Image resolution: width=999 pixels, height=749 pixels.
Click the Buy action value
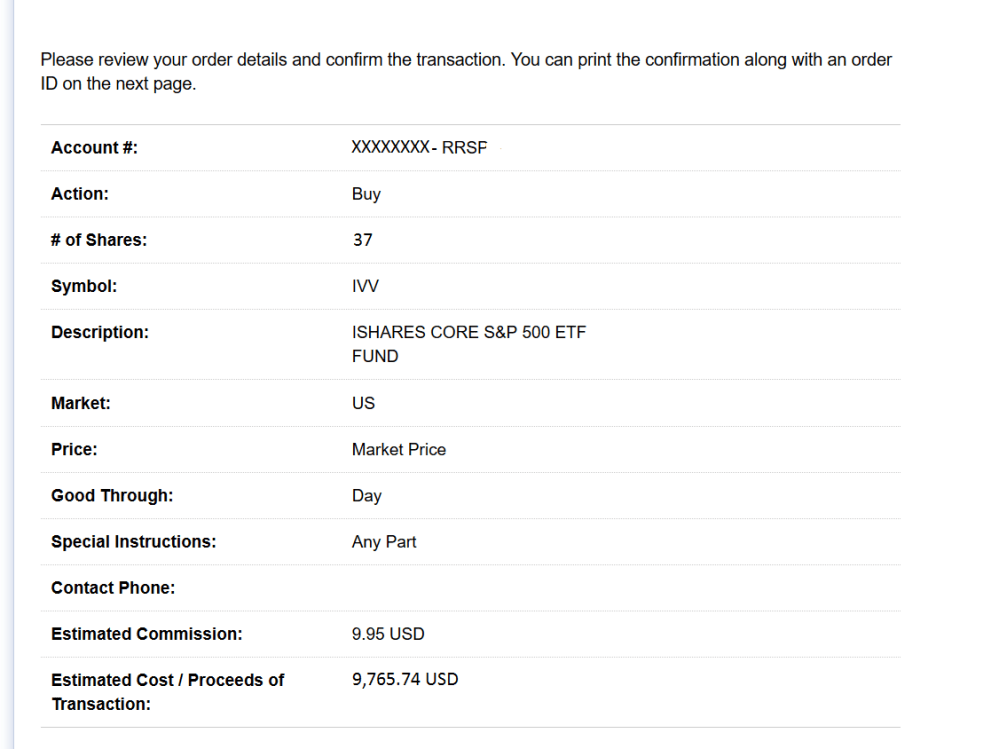tap(366, 194)
